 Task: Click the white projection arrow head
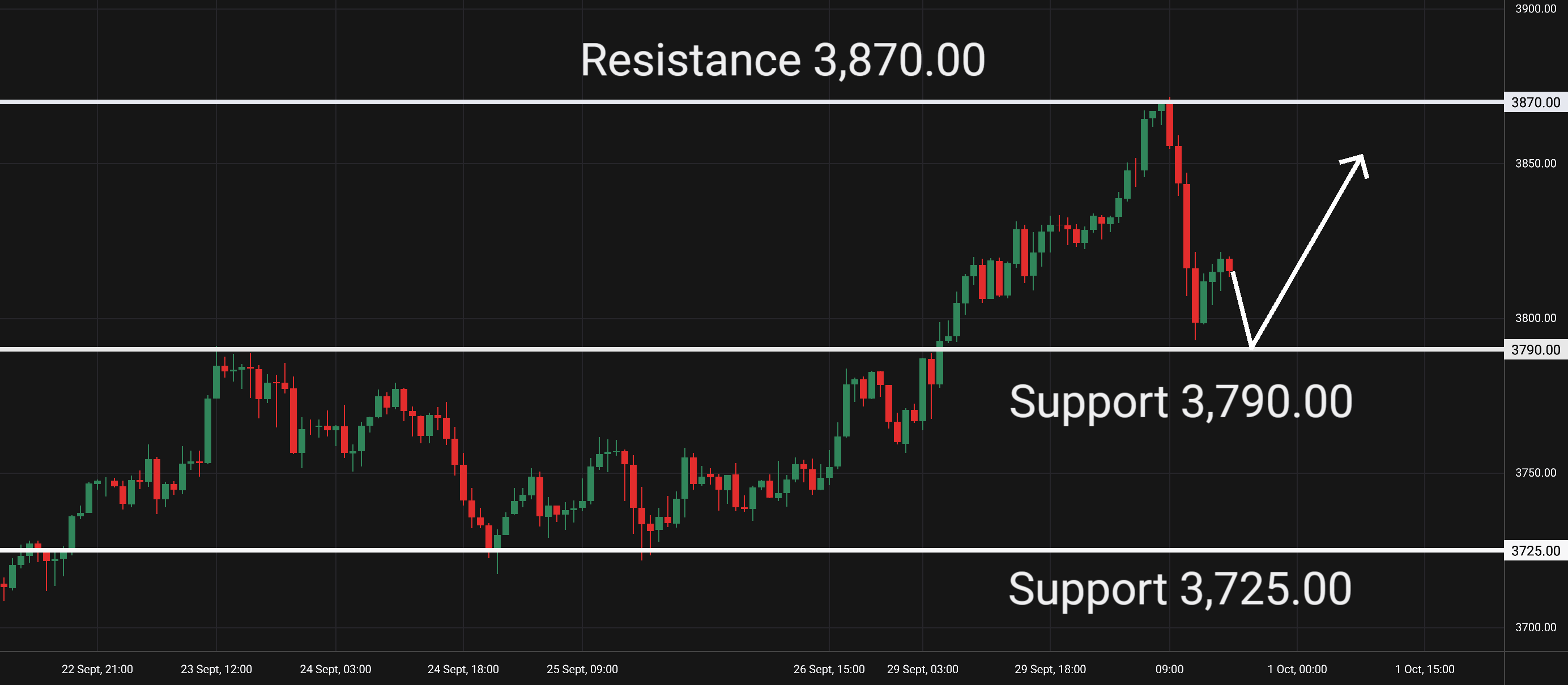pyautogui.click(x=1356, y=164)
